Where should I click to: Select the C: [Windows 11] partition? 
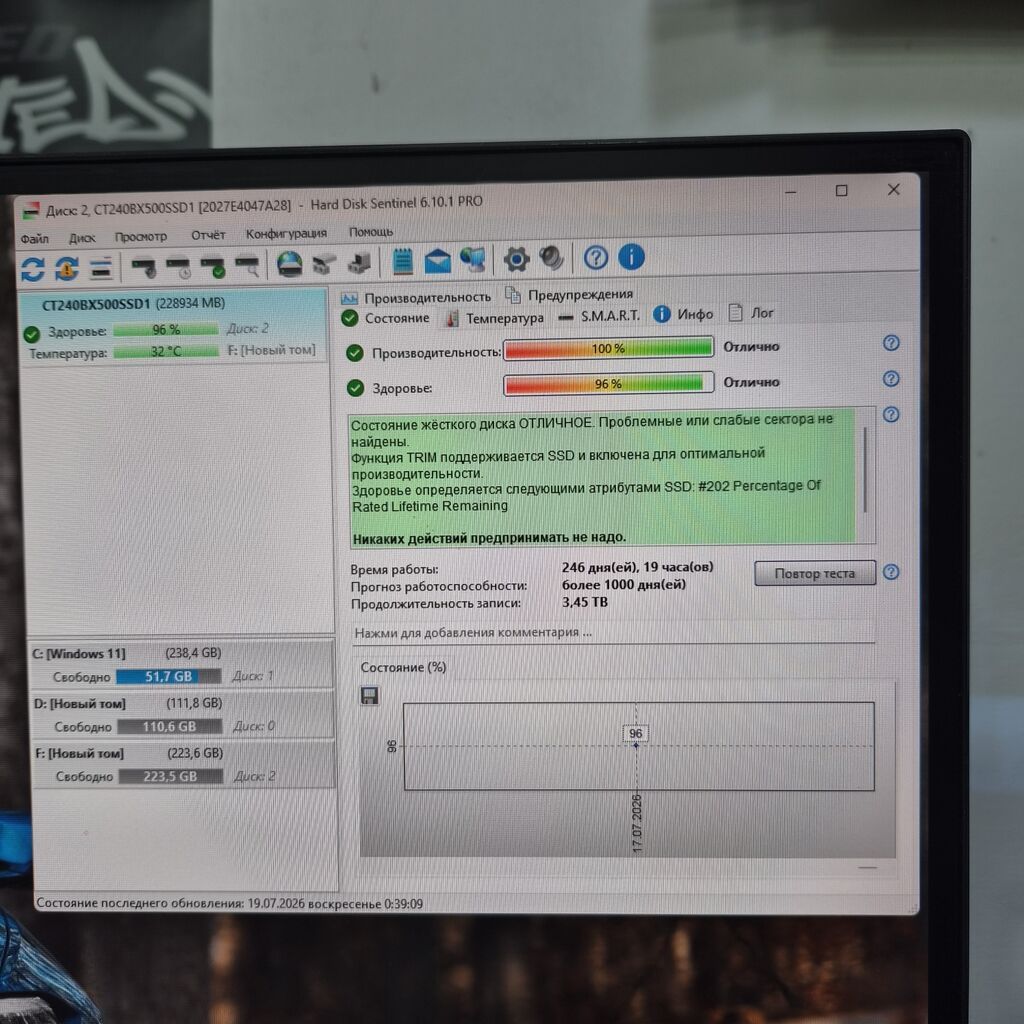click(182, 664)
